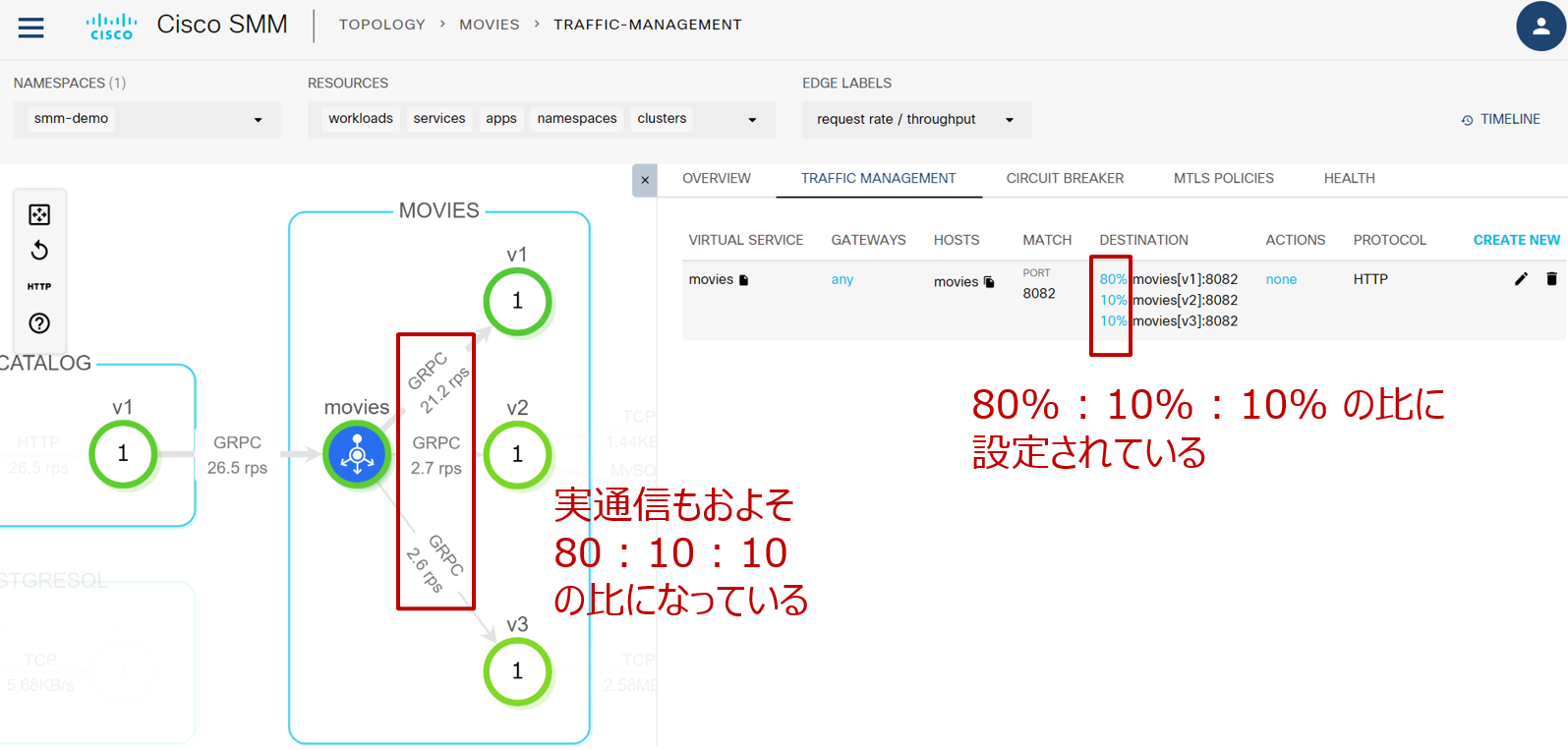Click the workloads resource chip
This screenshot has width=1568, height=750.
(x=361, y=119)
